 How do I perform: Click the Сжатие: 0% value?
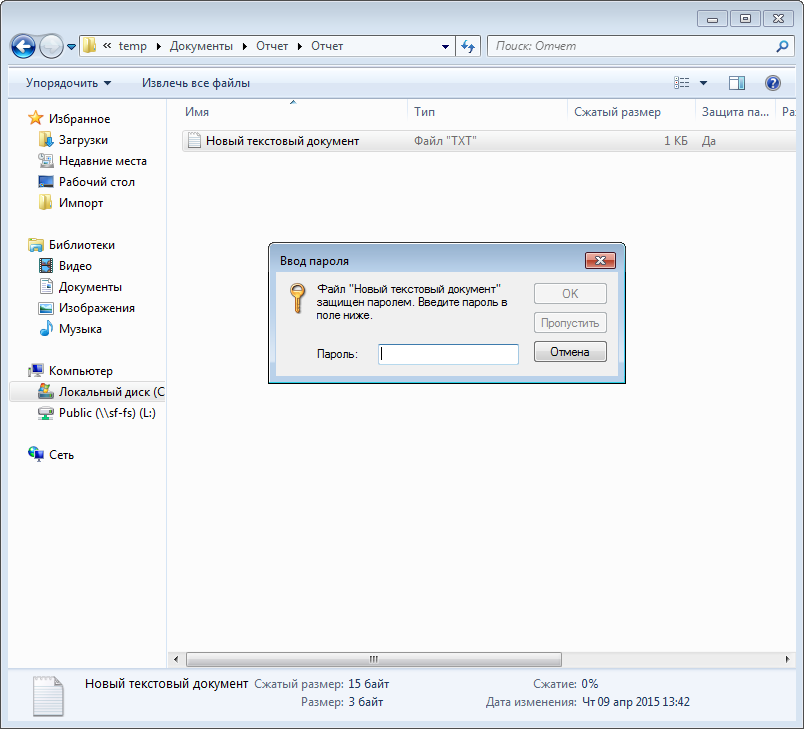(x=590, y=684)
